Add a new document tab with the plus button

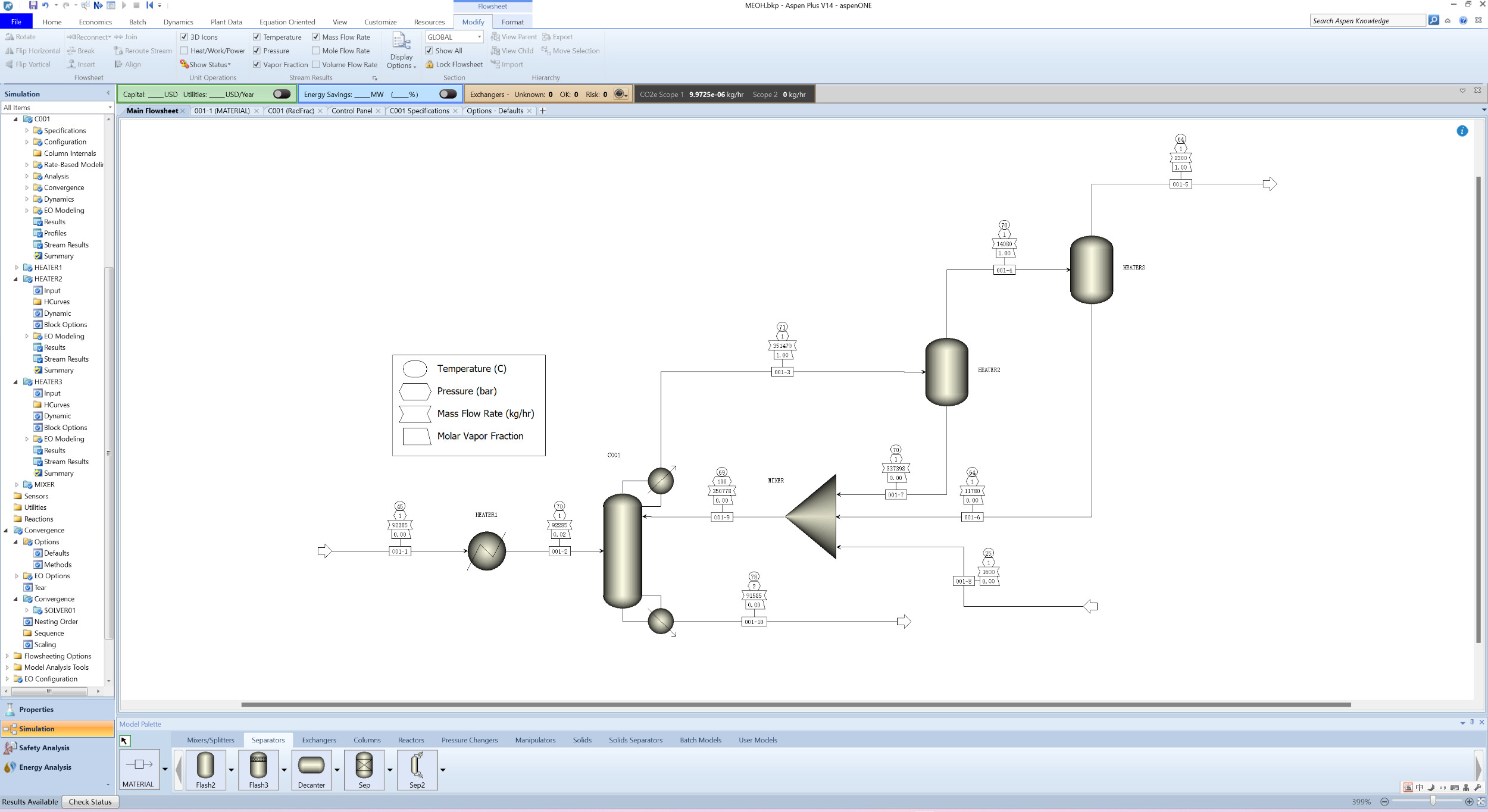click(542, 111)
